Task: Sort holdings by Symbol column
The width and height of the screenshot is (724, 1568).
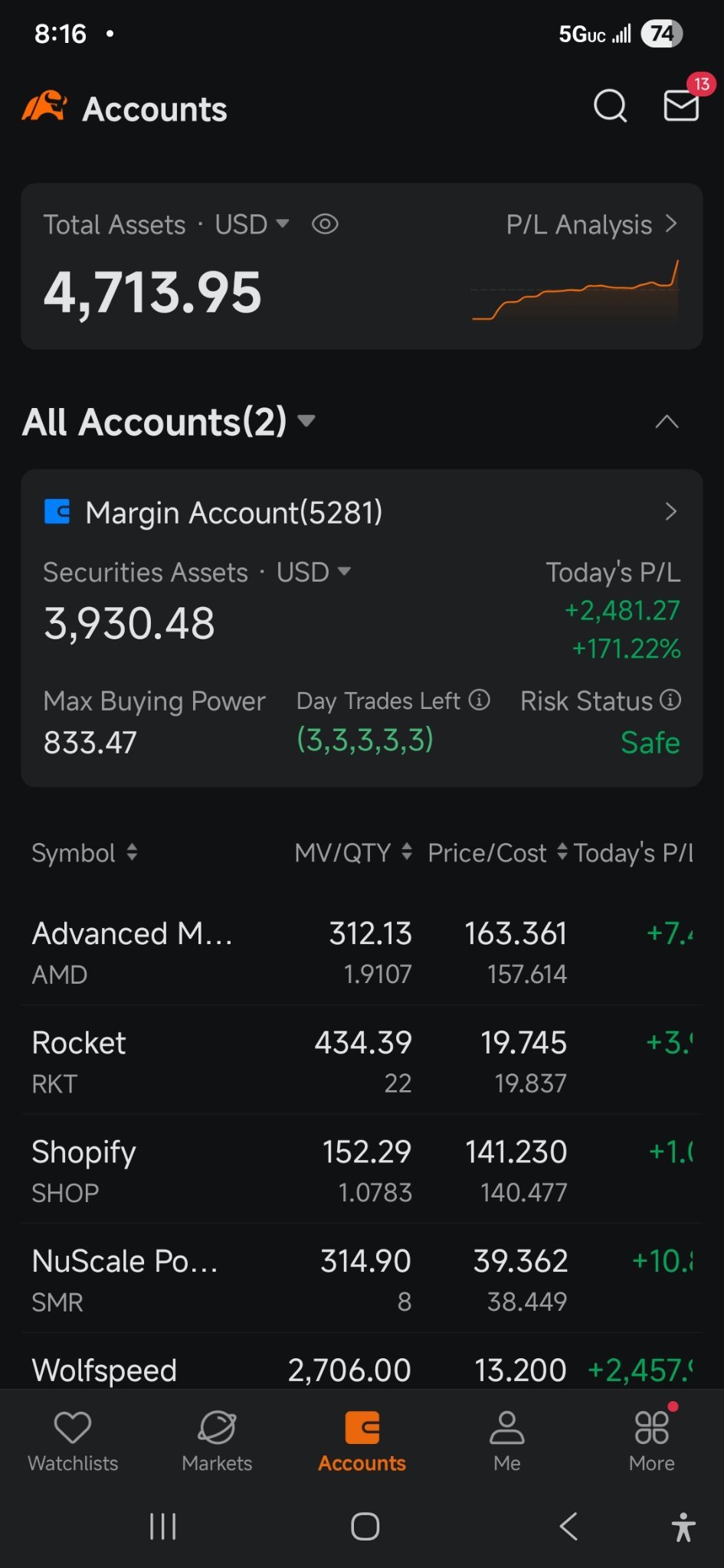Action: point(84,852)
